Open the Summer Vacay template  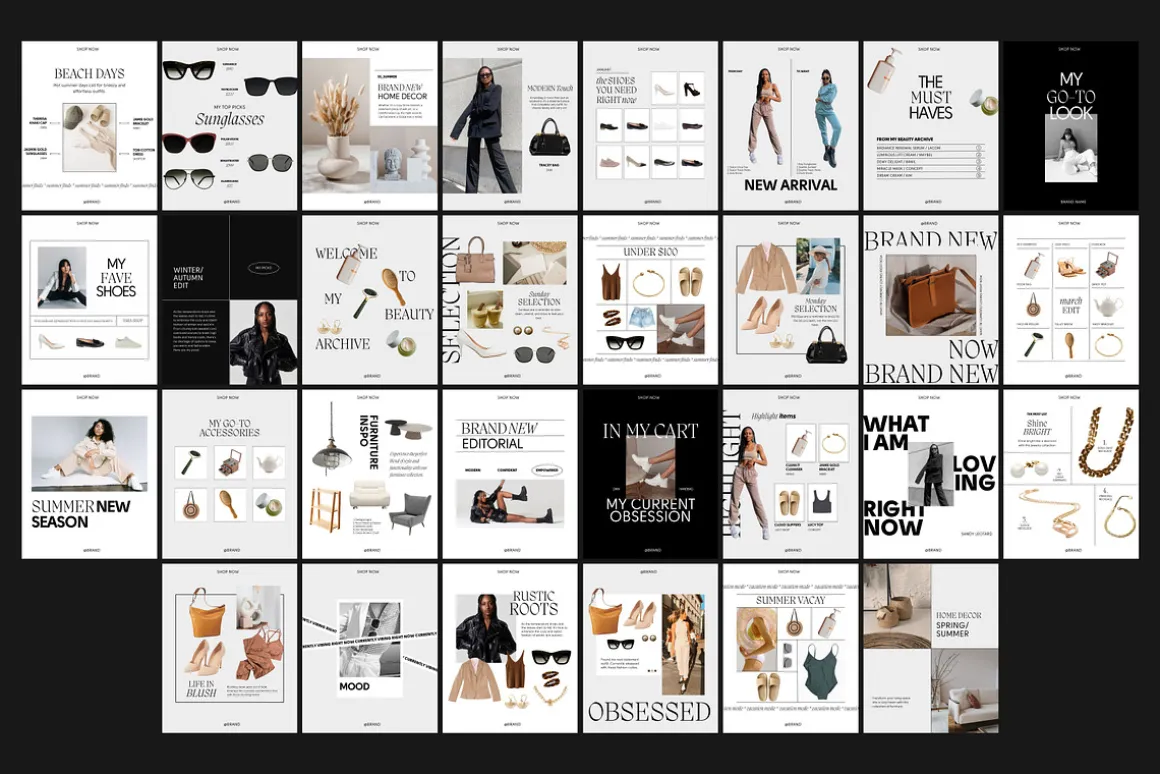pos(790,648)
